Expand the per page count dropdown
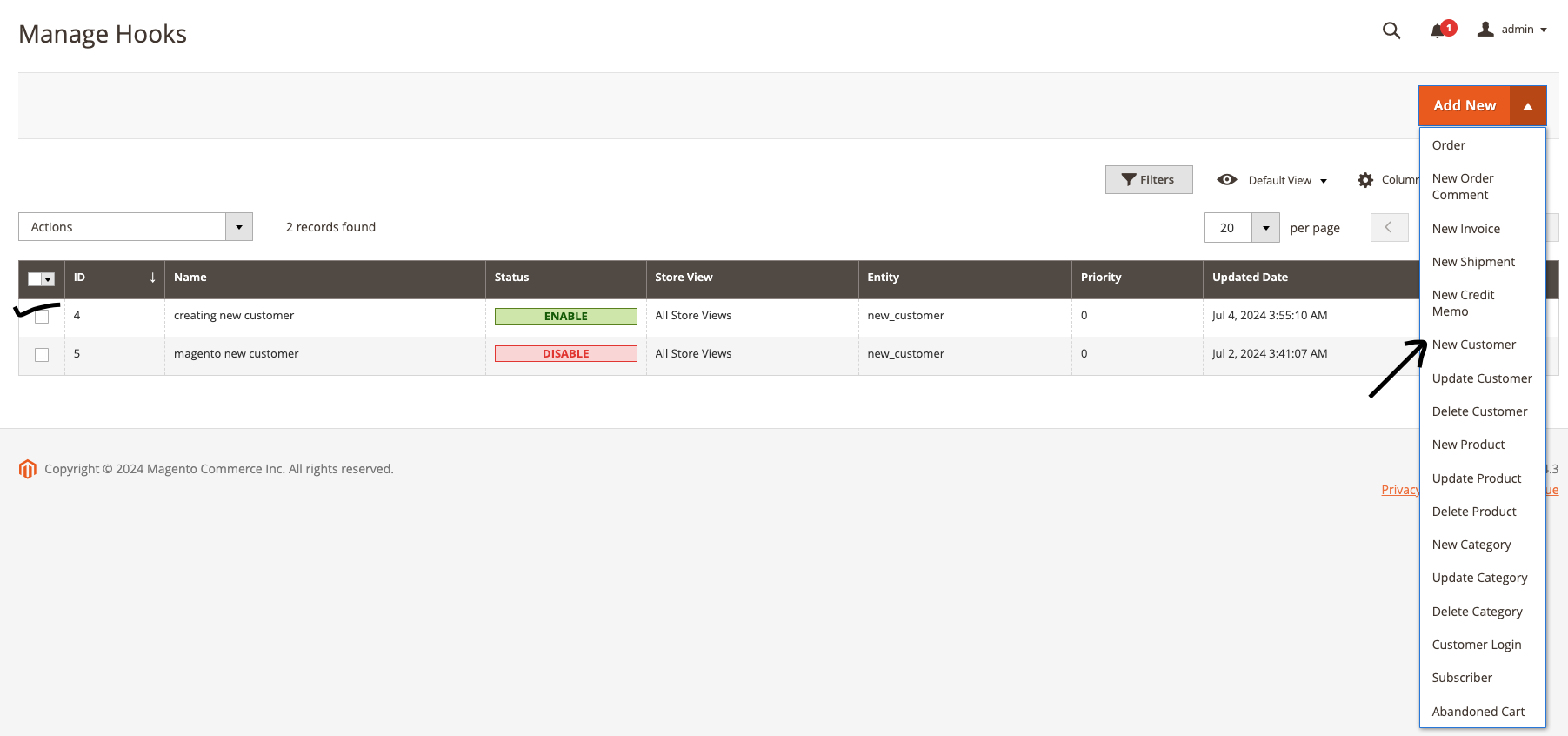This screenshot has width=1568, height=736. point(1265,228)
